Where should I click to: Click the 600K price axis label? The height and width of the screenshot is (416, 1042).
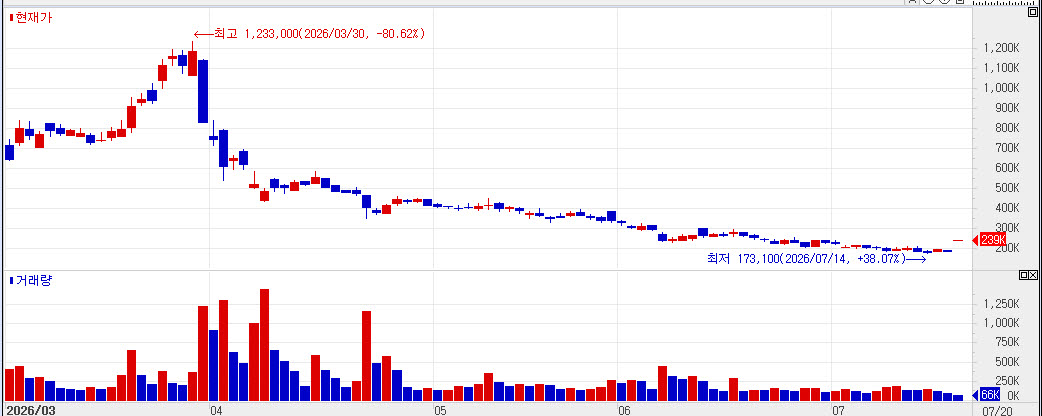tap(1005, 168)
